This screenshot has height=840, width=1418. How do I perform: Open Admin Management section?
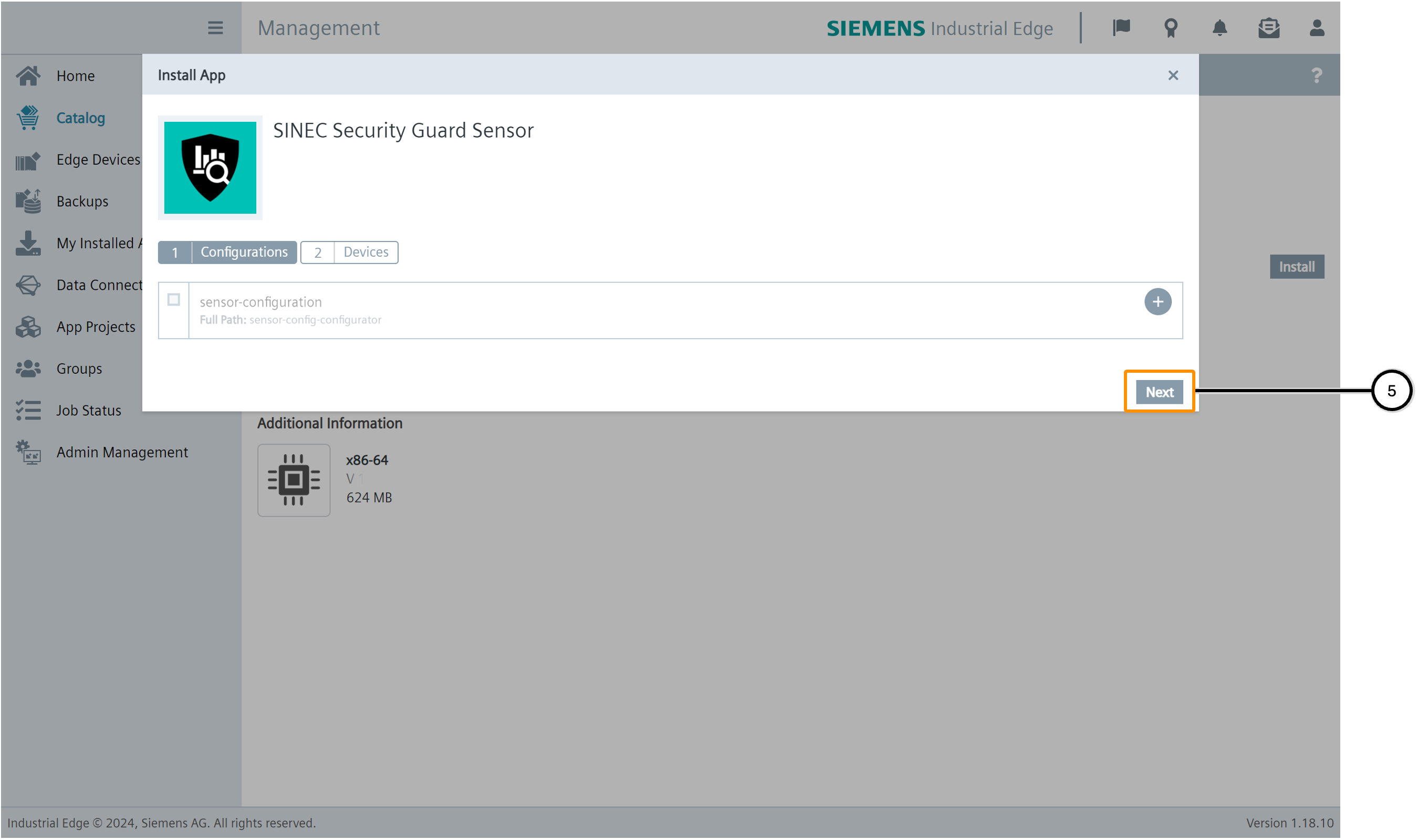[x=122, y=452]
